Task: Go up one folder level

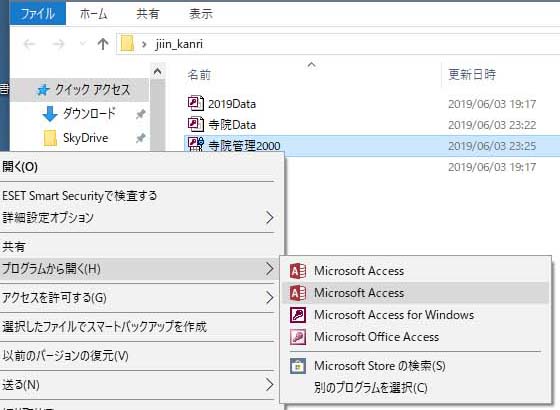Action: pos(103,44)
